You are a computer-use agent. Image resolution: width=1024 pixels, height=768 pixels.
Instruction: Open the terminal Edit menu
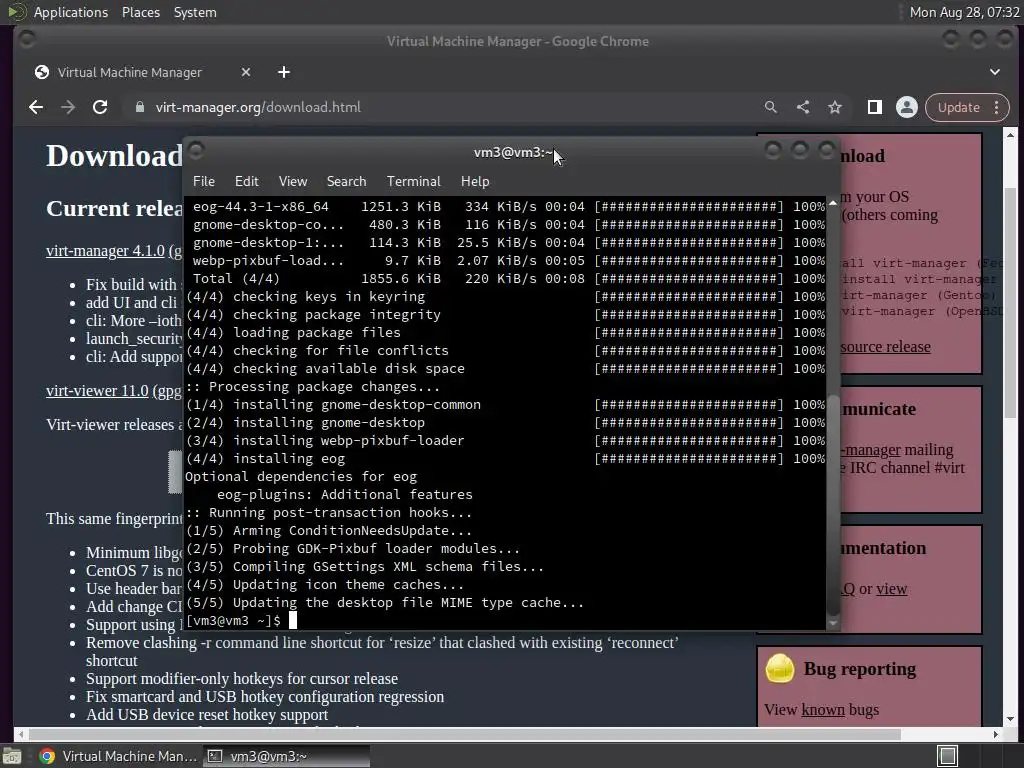coord(247,182)
